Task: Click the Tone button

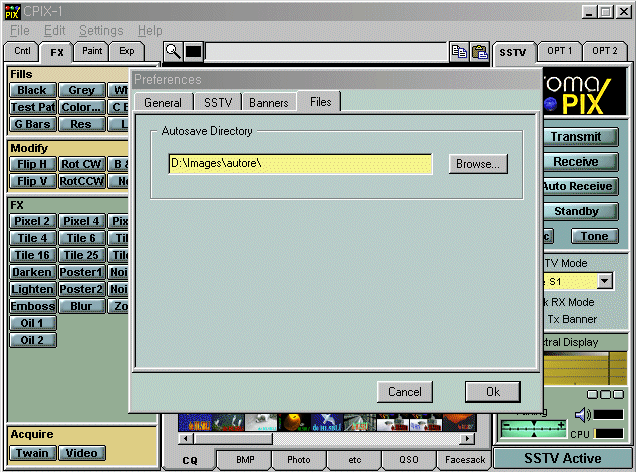Action: click(x=595, y=236)
